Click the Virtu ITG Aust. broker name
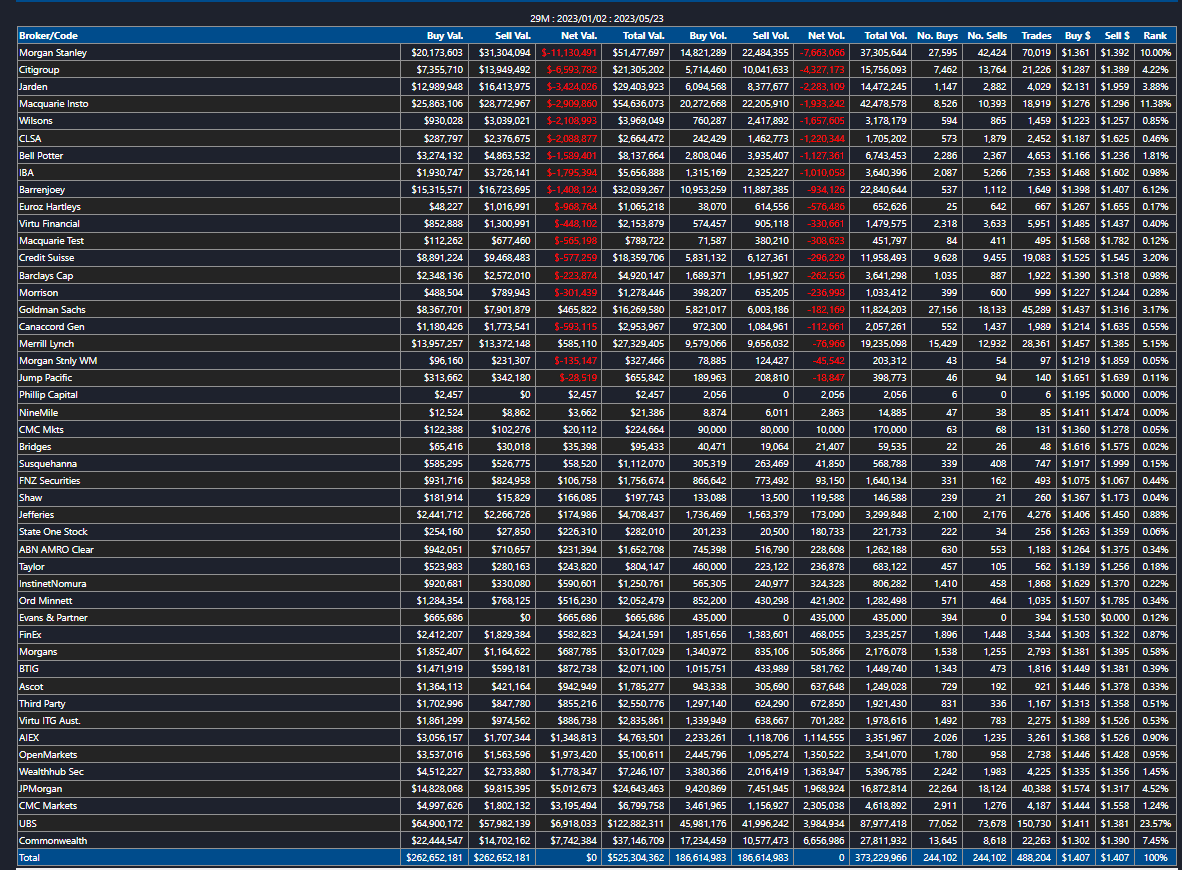 [50, 721]
